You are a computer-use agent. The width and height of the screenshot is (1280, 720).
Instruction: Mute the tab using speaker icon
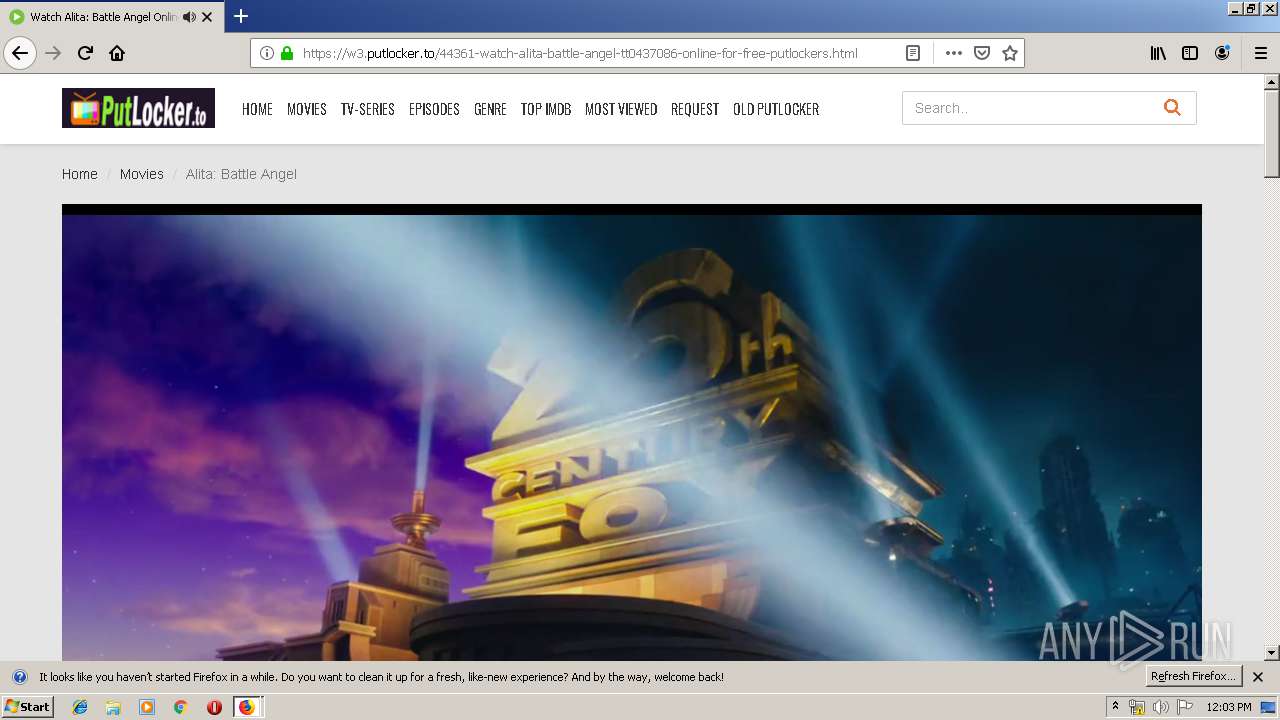[189, 17]
